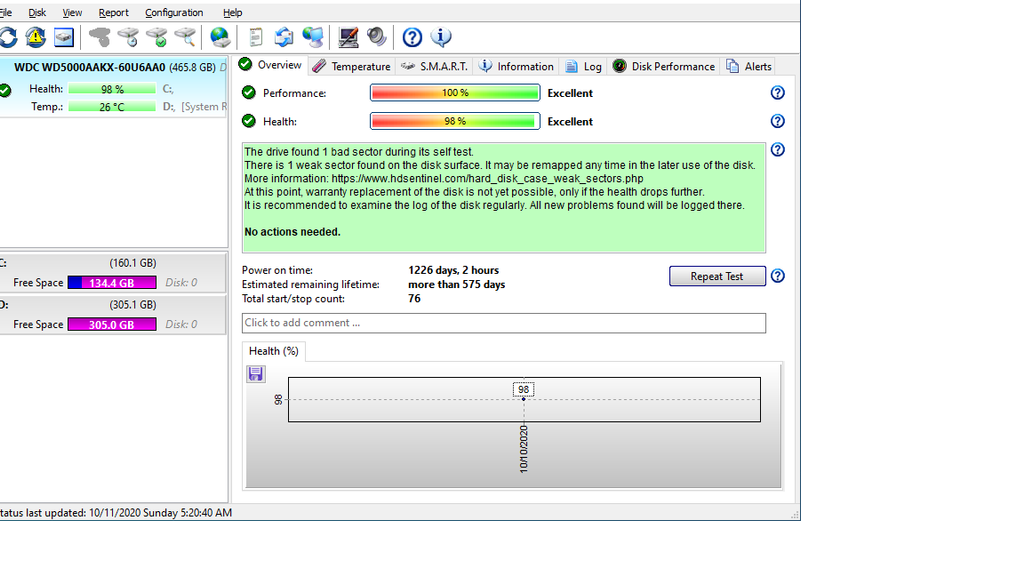This screenshot has width=1024, height=576.
Task: Click the Refresh toolbar icon
Action: click(8, 37)
